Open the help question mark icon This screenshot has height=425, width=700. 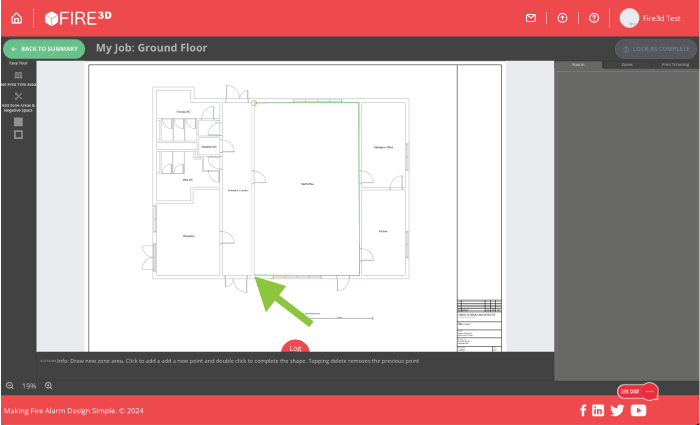pyautogui.click(x=594, y=18)
